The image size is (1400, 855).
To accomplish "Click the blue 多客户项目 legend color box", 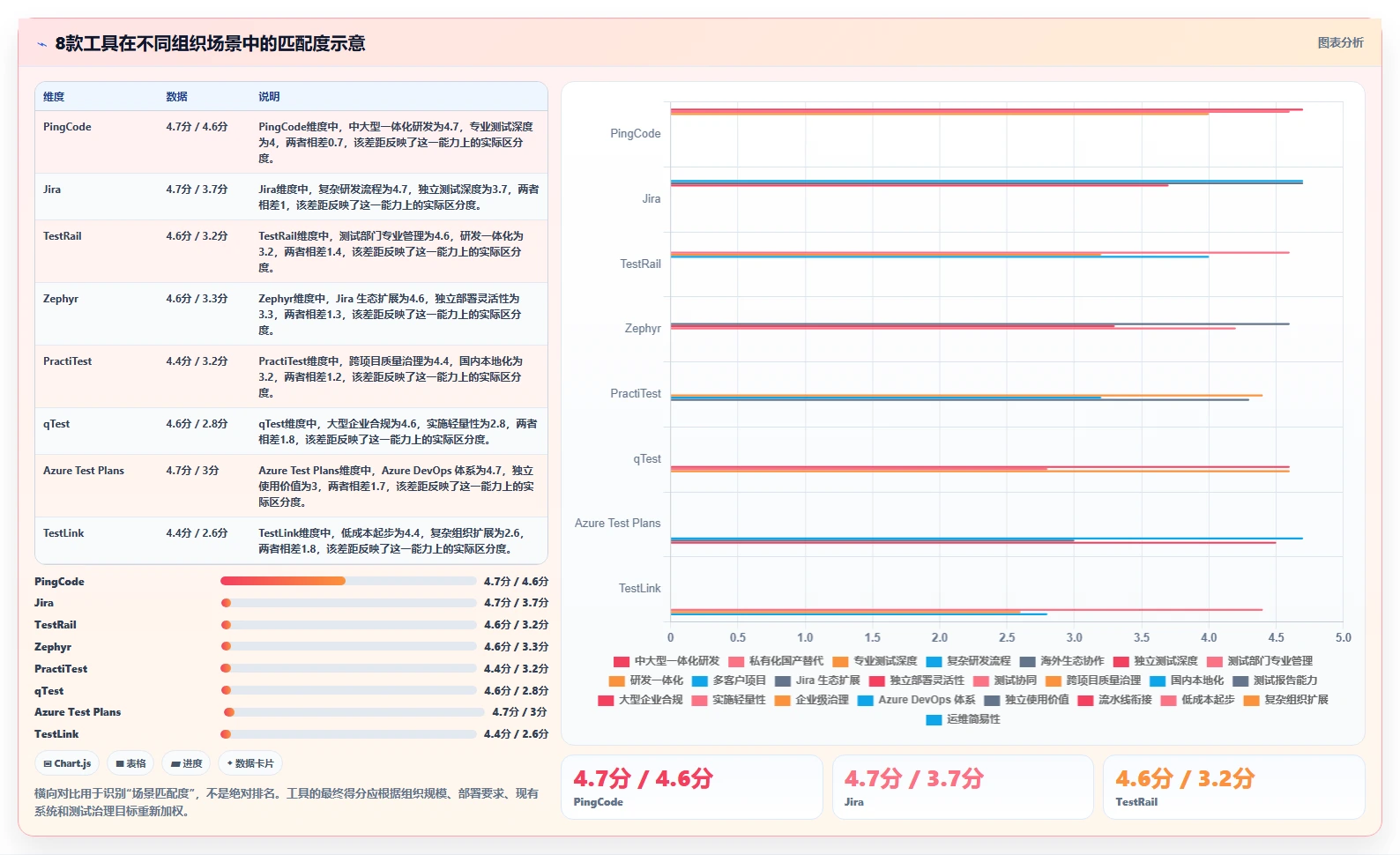I will 700,680.
